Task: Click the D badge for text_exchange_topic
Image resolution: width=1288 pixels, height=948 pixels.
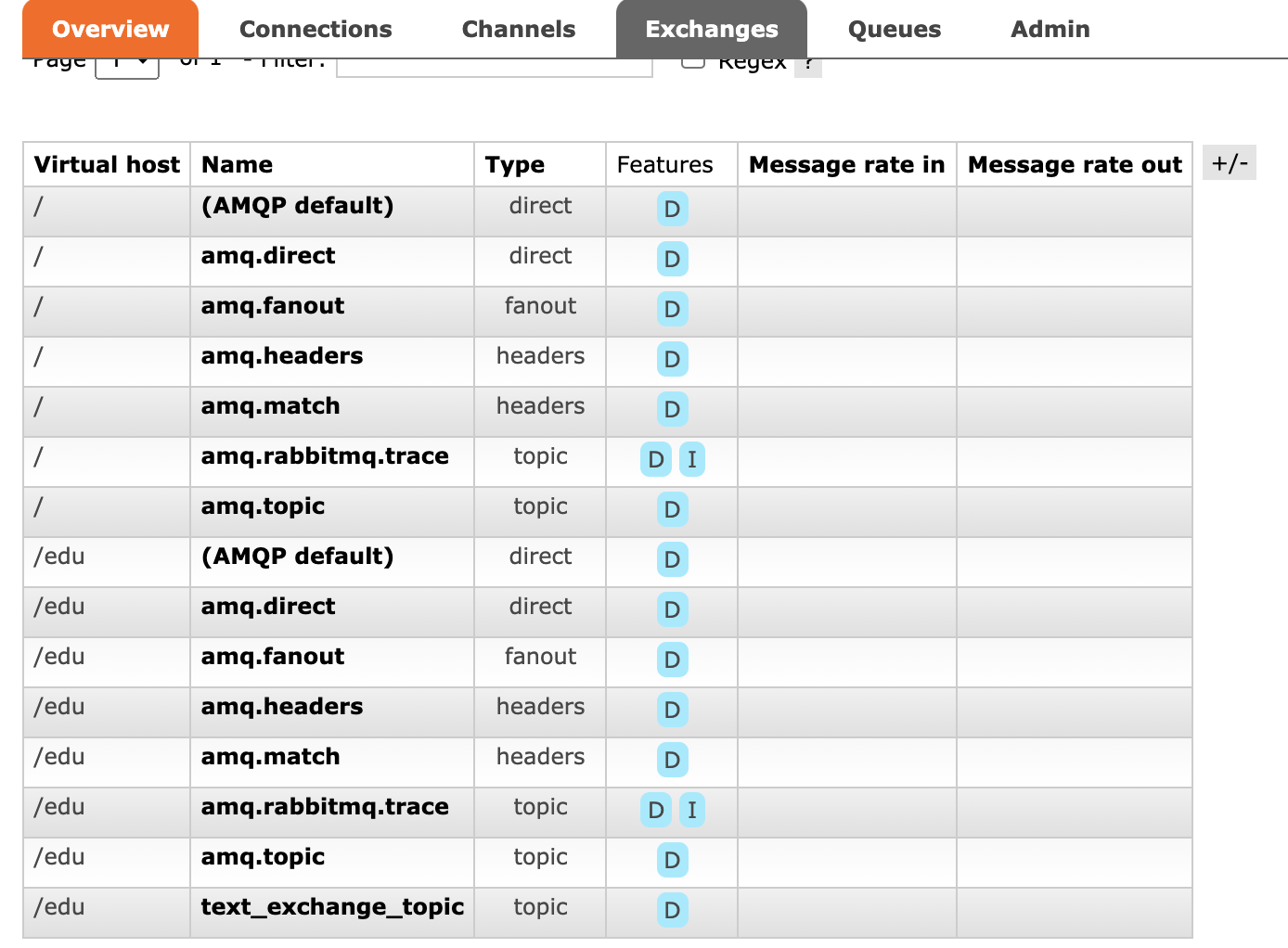Action: (672, 910)
